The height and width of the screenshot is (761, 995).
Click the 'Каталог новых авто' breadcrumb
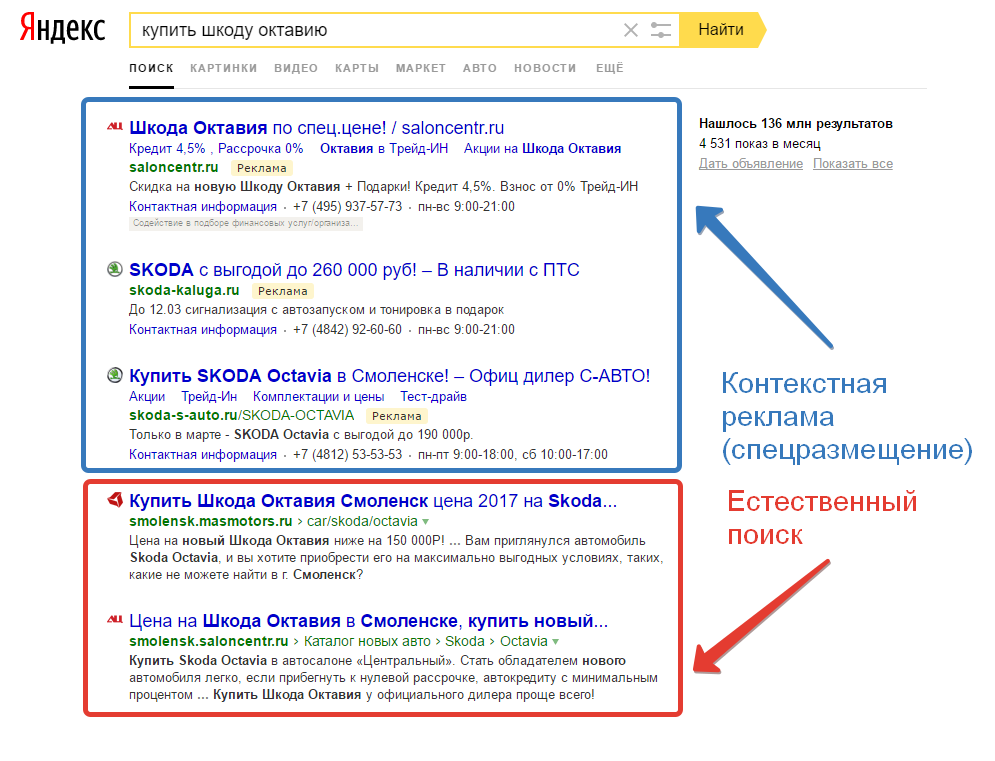pos(367,642)
